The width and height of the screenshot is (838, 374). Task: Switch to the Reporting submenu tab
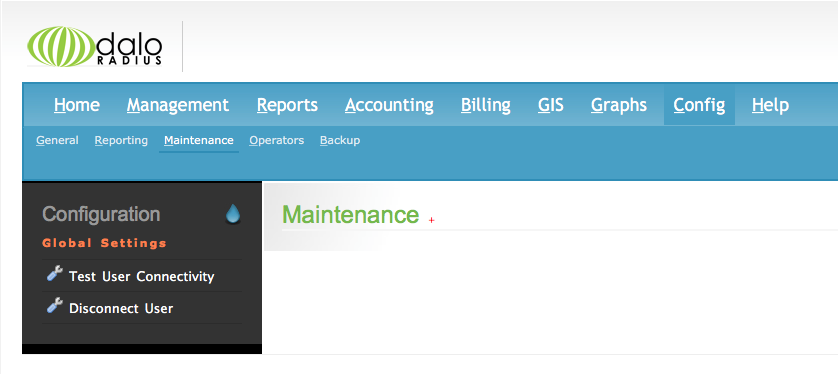point(121,141)
